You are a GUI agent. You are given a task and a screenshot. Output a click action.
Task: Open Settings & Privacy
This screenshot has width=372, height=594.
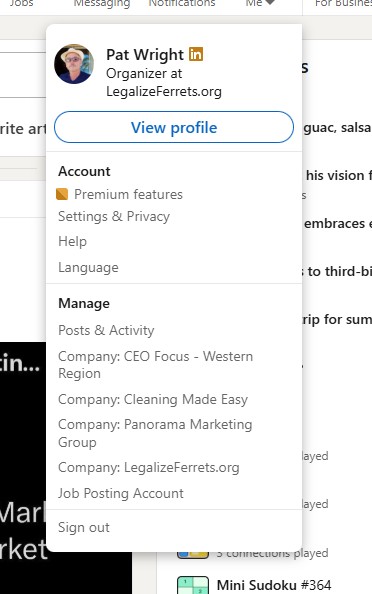coord(114,217)
